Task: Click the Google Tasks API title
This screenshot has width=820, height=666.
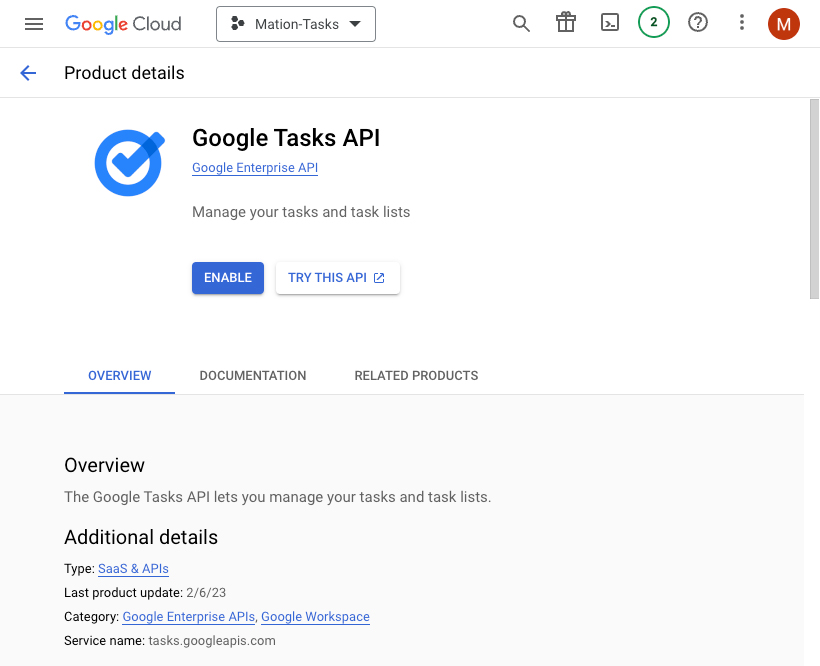Action: click(286, 138)
